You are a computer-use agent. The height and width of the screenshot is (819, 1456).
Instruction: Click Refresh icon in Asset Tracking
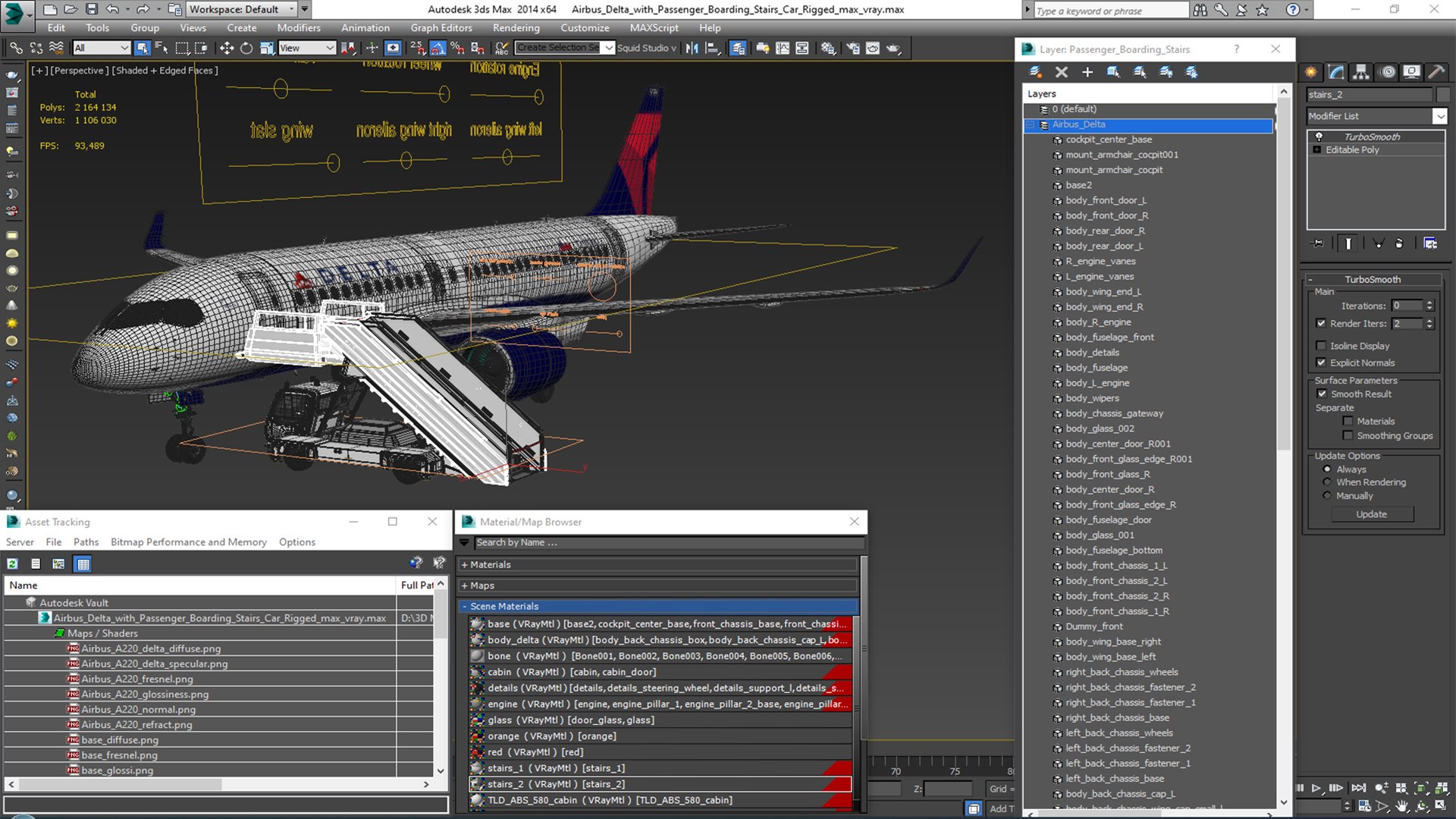click(13, 563)
